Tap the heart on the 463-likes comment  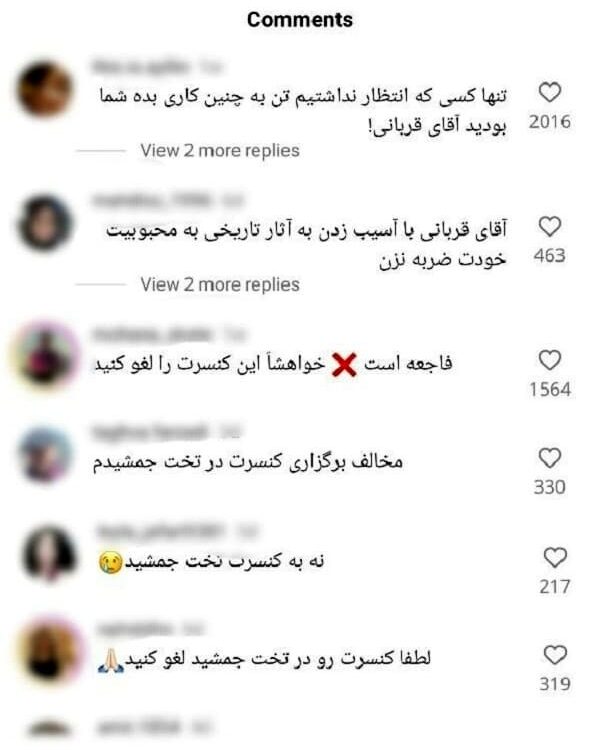tap(549, 226)
